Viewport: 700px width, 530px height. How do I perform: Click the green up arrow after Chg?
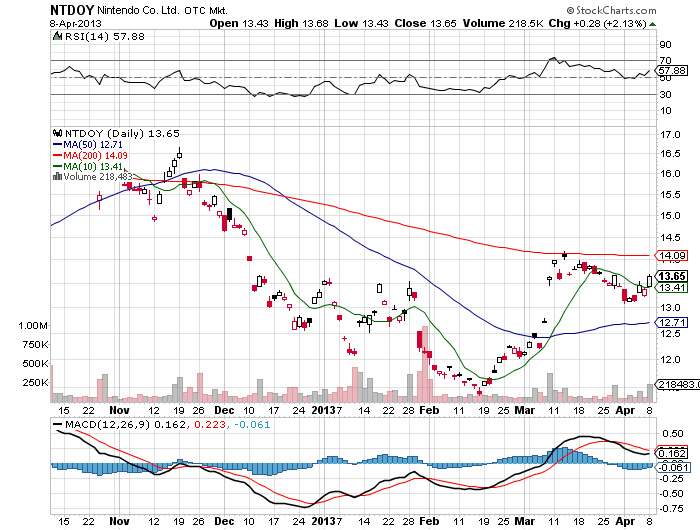[x=652, y=24]
